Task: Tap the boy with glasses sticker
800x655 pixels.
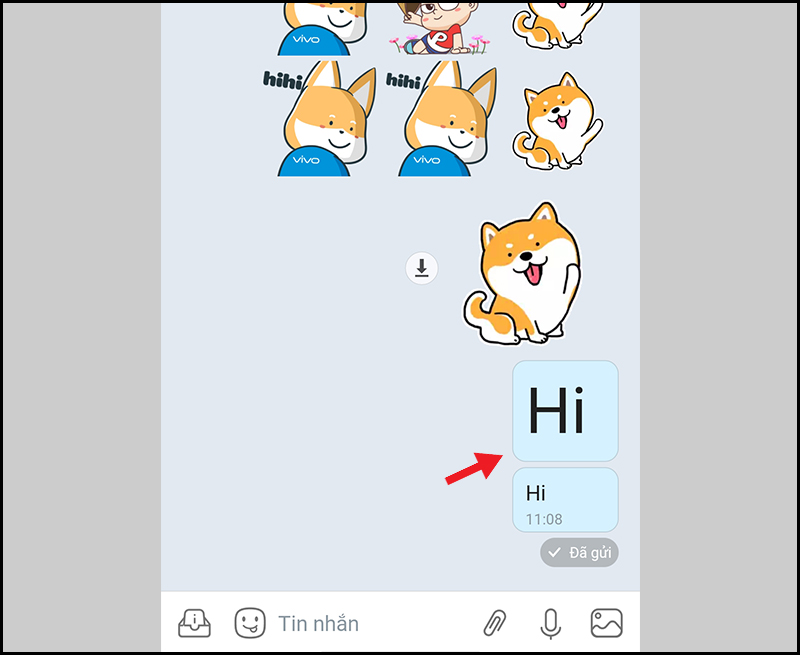Action: coord(438,28)
